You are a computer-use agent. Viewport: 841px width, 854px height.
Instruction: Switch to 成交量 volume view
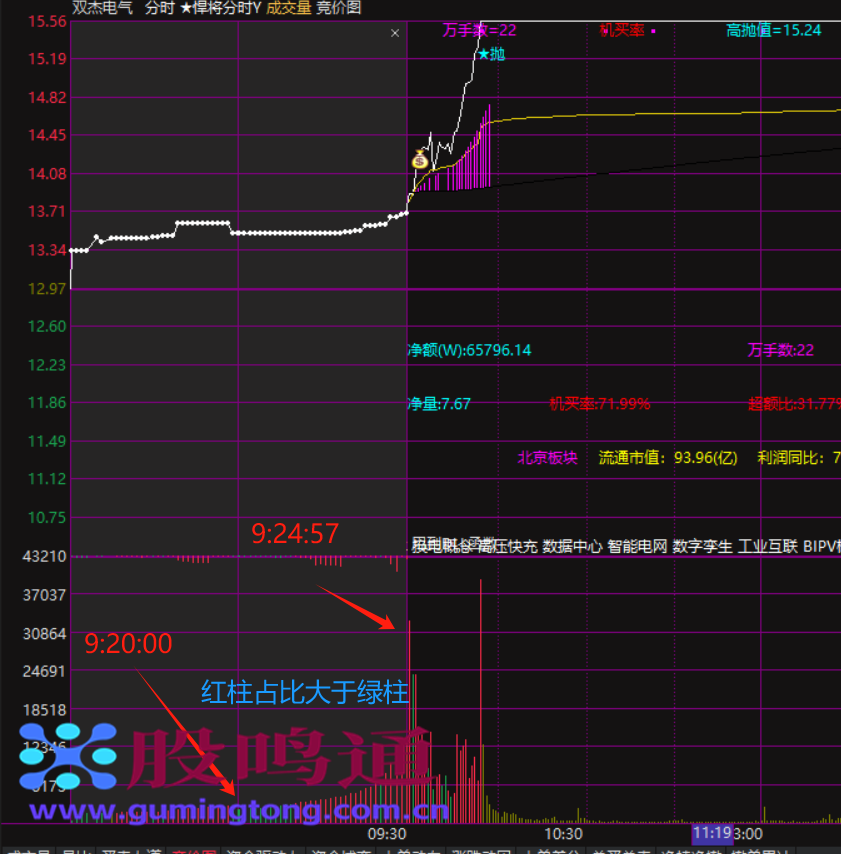tap(288, 8)
